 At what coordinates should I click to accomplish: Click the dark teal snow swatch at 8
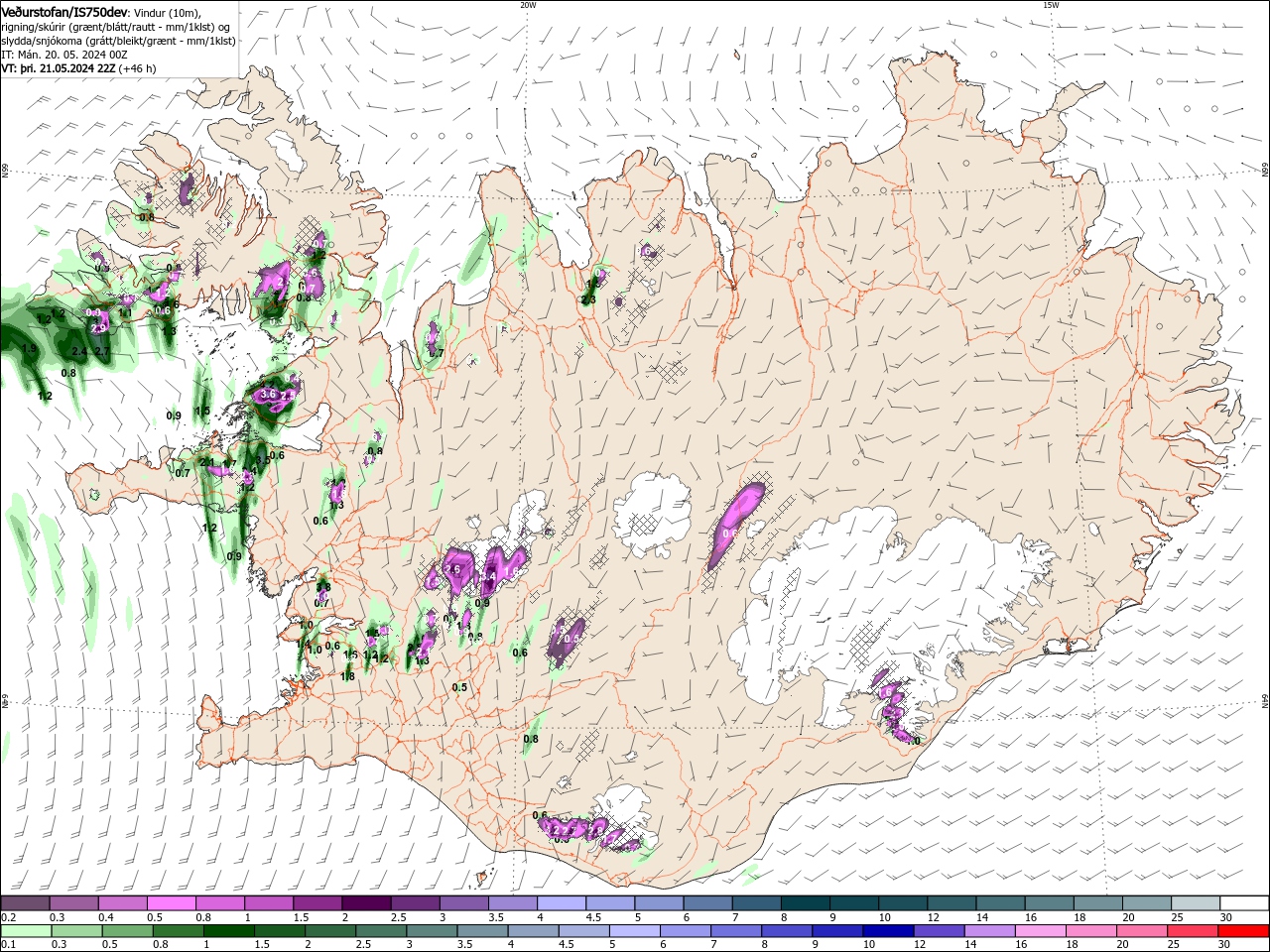coord(805,903)
